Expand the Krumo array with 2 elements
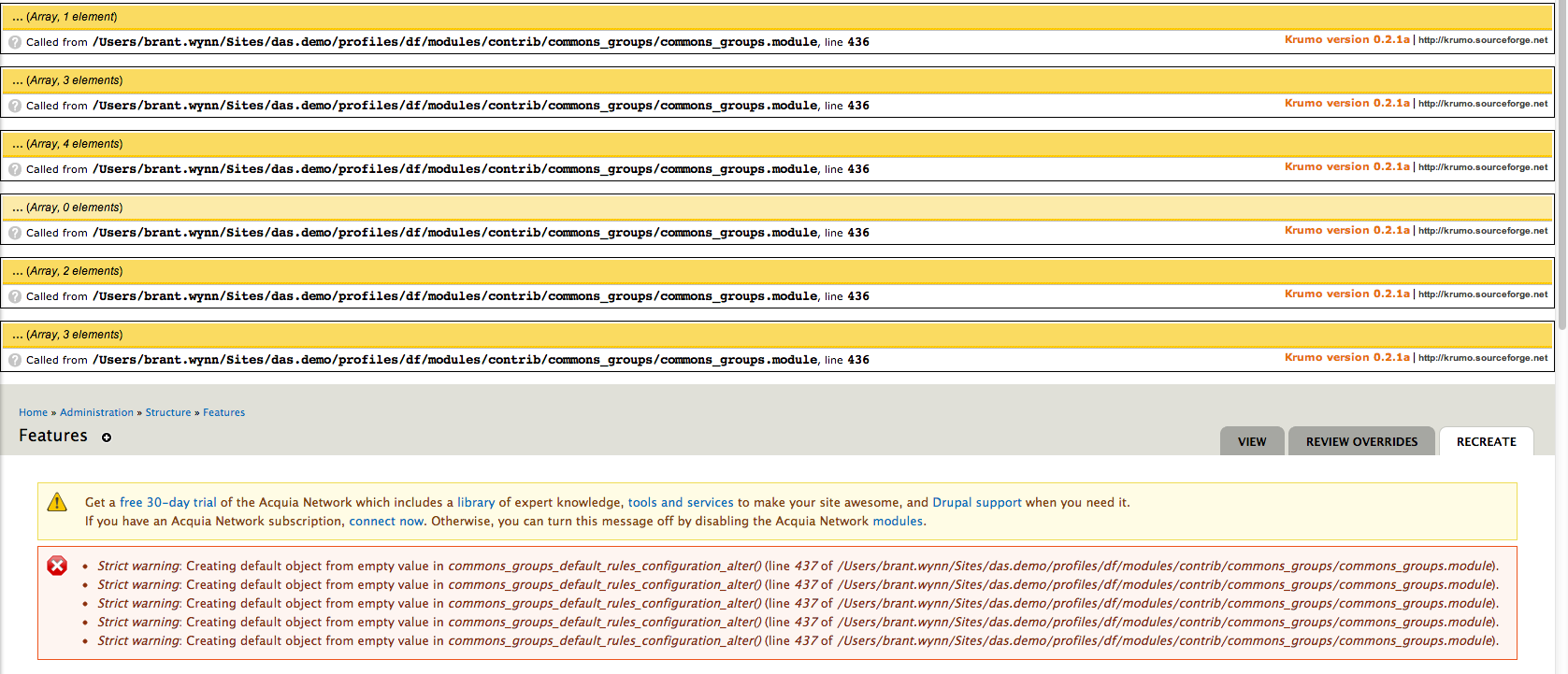Viewport: 1568px width, 674px height. pyautogui.click(x=67, y=271)
